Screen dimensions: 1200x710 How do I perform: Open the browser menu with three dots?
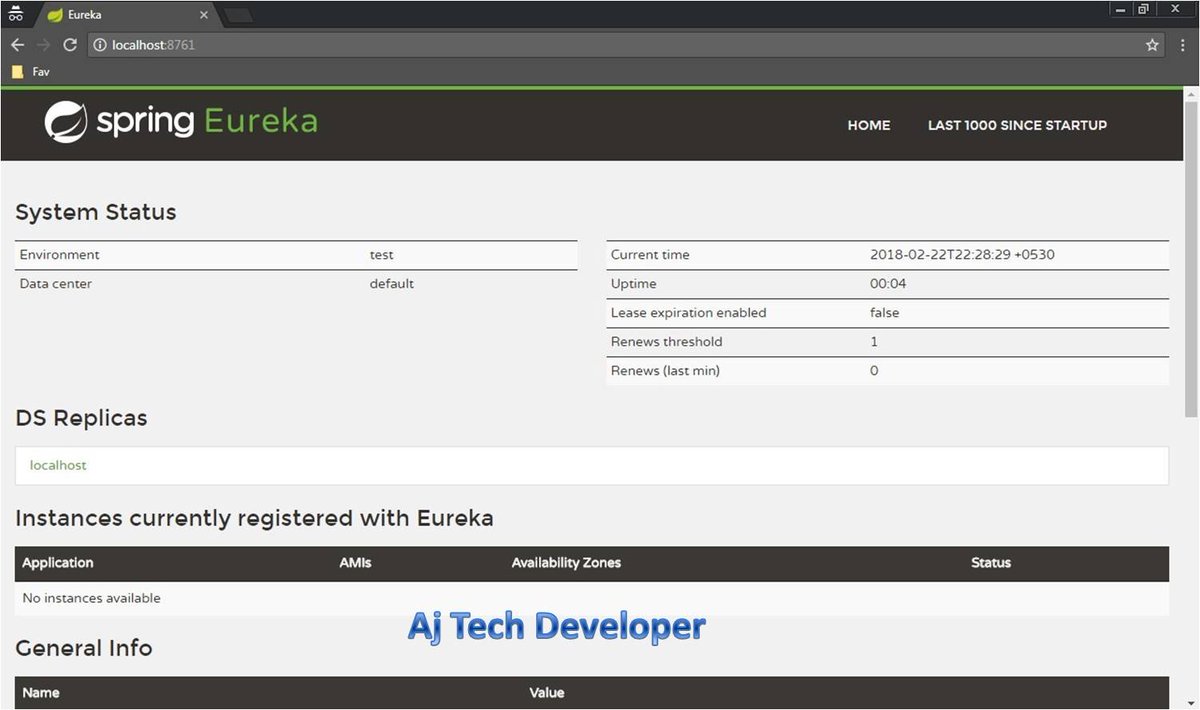[x=1184, y=44]
